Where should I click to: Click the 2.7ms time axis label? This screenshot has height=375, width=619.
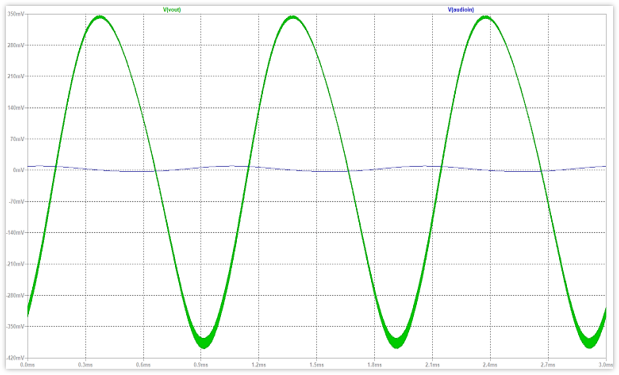(x=548, y=365)
